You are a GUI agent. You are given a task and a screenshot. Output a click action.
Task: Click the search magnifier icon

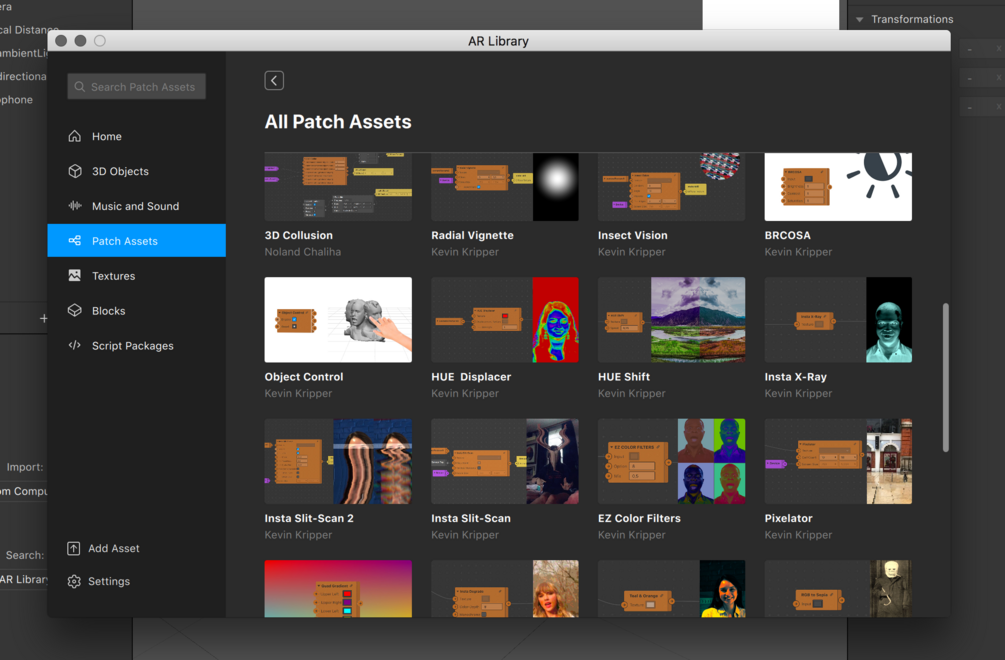pyautogui.click(x=79, y=87)
